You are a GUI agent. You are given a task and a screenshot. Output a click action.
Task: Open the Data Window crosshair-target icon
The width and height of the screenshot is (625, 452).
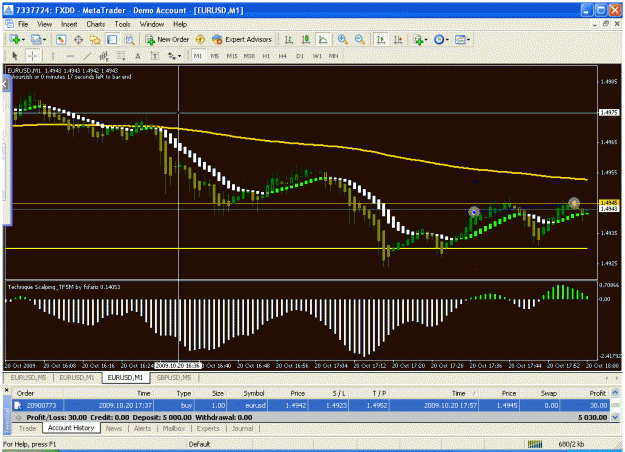[x=78, y=39]
